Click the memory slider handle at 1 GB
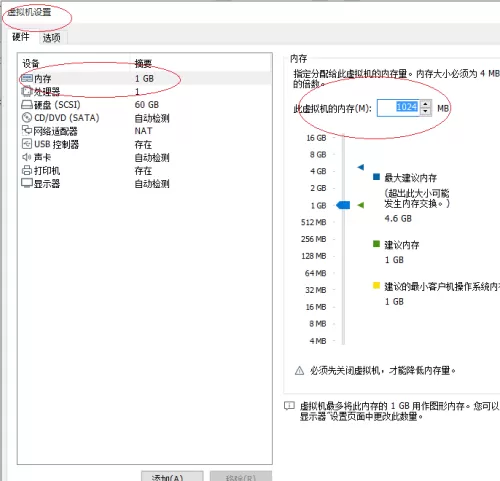Viewport: 500px width, 481px height. click(x=343, y=205)
